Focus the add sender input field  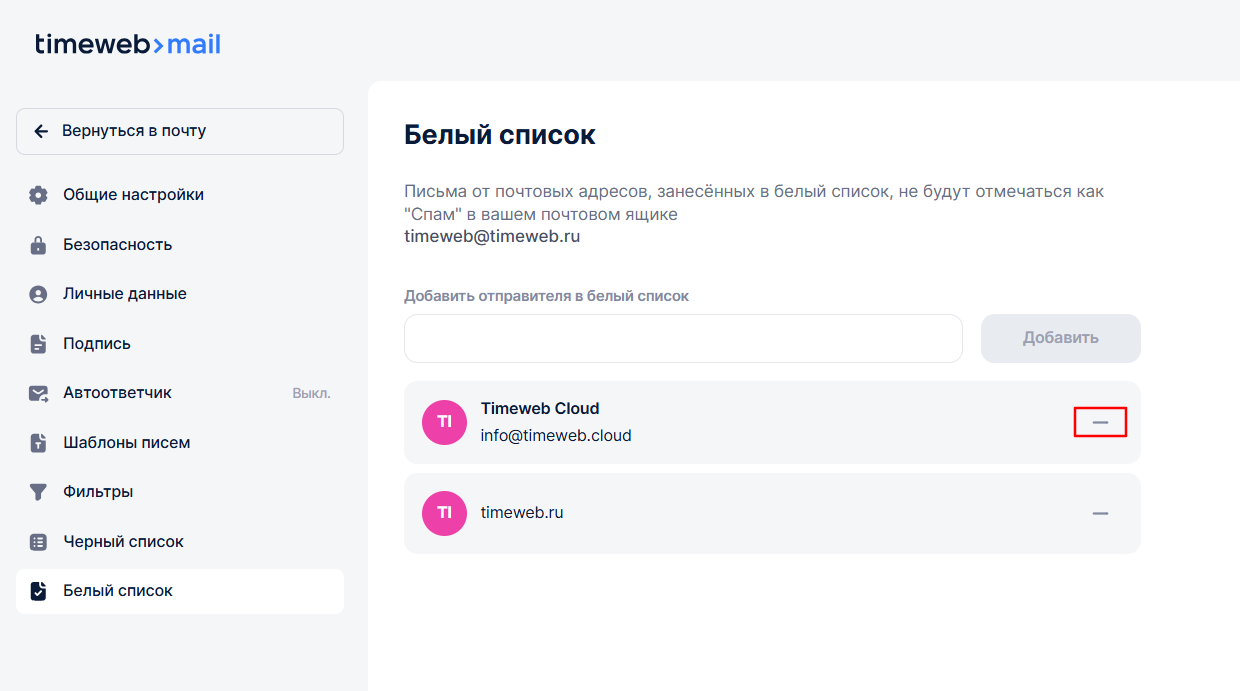pyautogui.click(x=683, y=338)
